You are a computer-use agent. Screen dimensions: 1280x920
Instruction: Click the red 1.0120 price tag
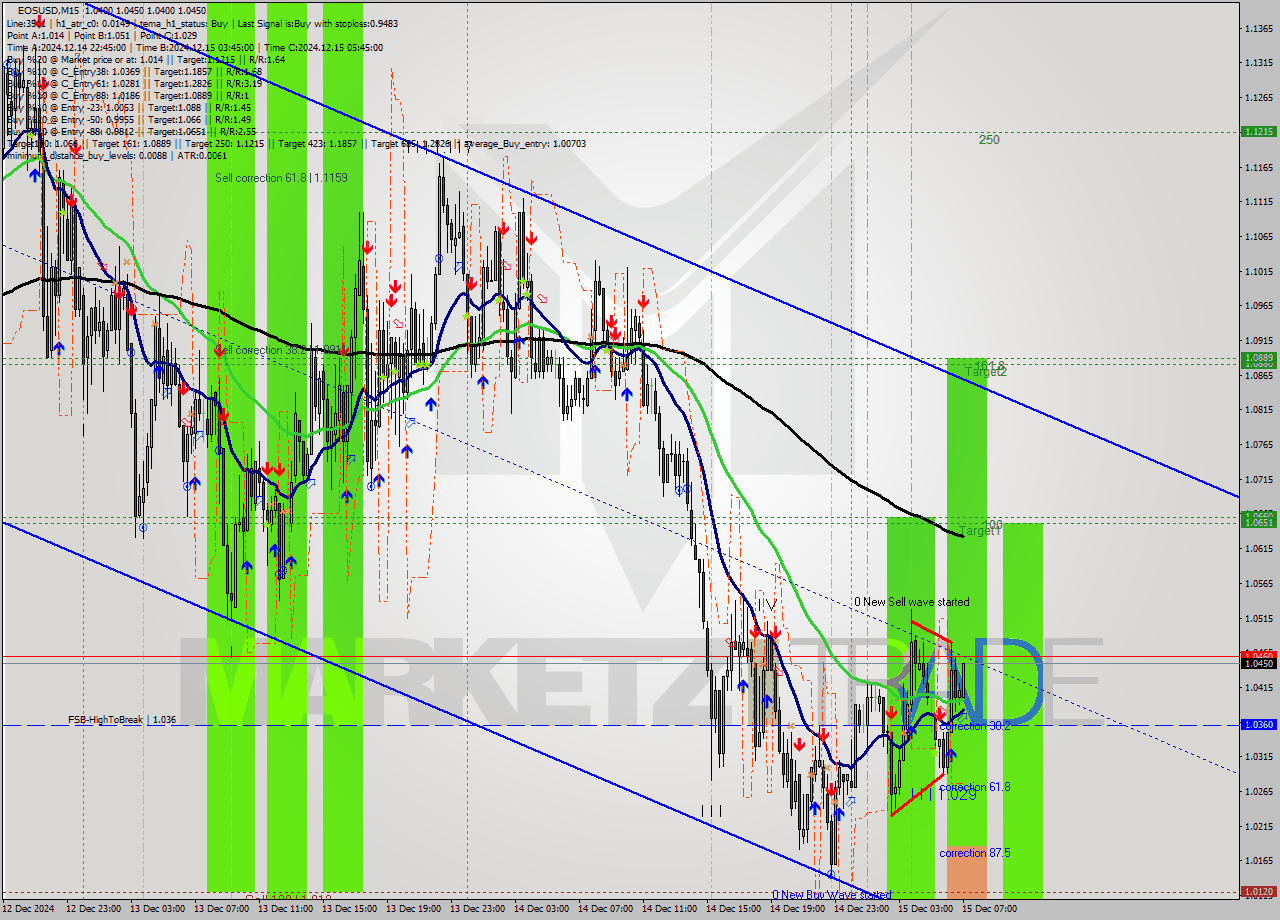tap(1258, 891)
